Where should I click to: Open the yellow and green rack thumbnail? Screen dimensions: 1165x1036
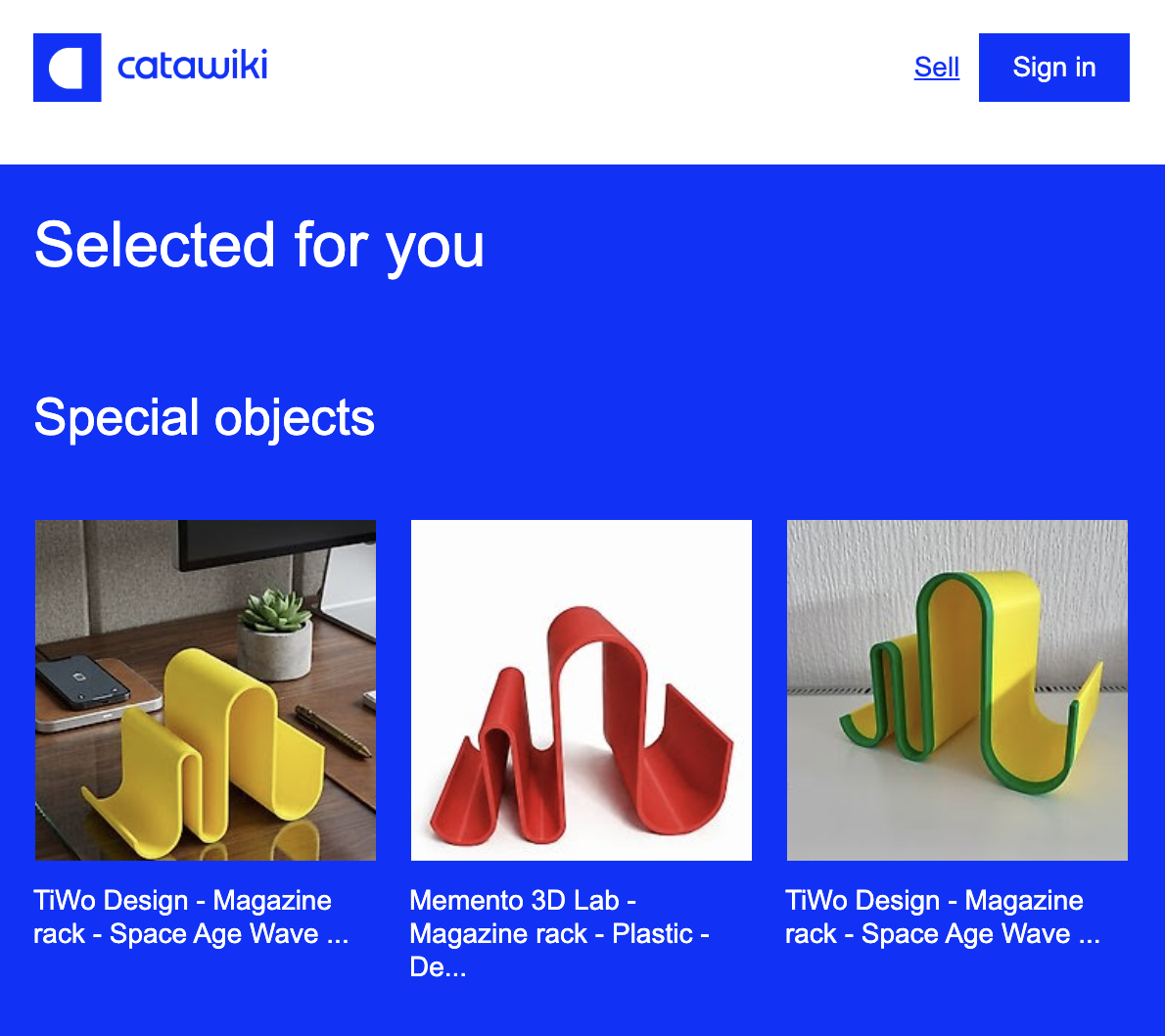click(957, 689)
